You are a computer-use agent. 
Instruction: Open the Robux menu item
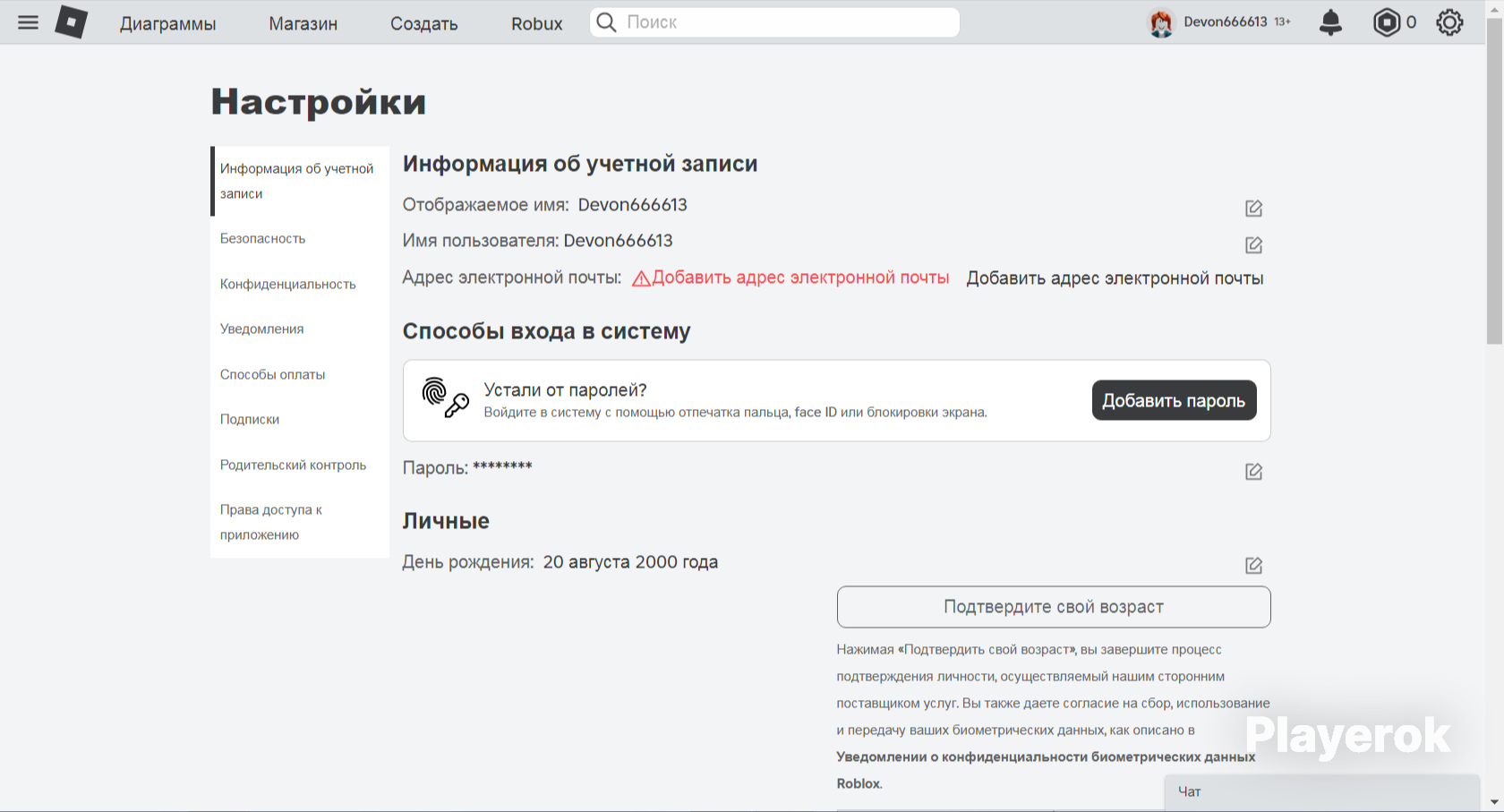pos(537,23)
